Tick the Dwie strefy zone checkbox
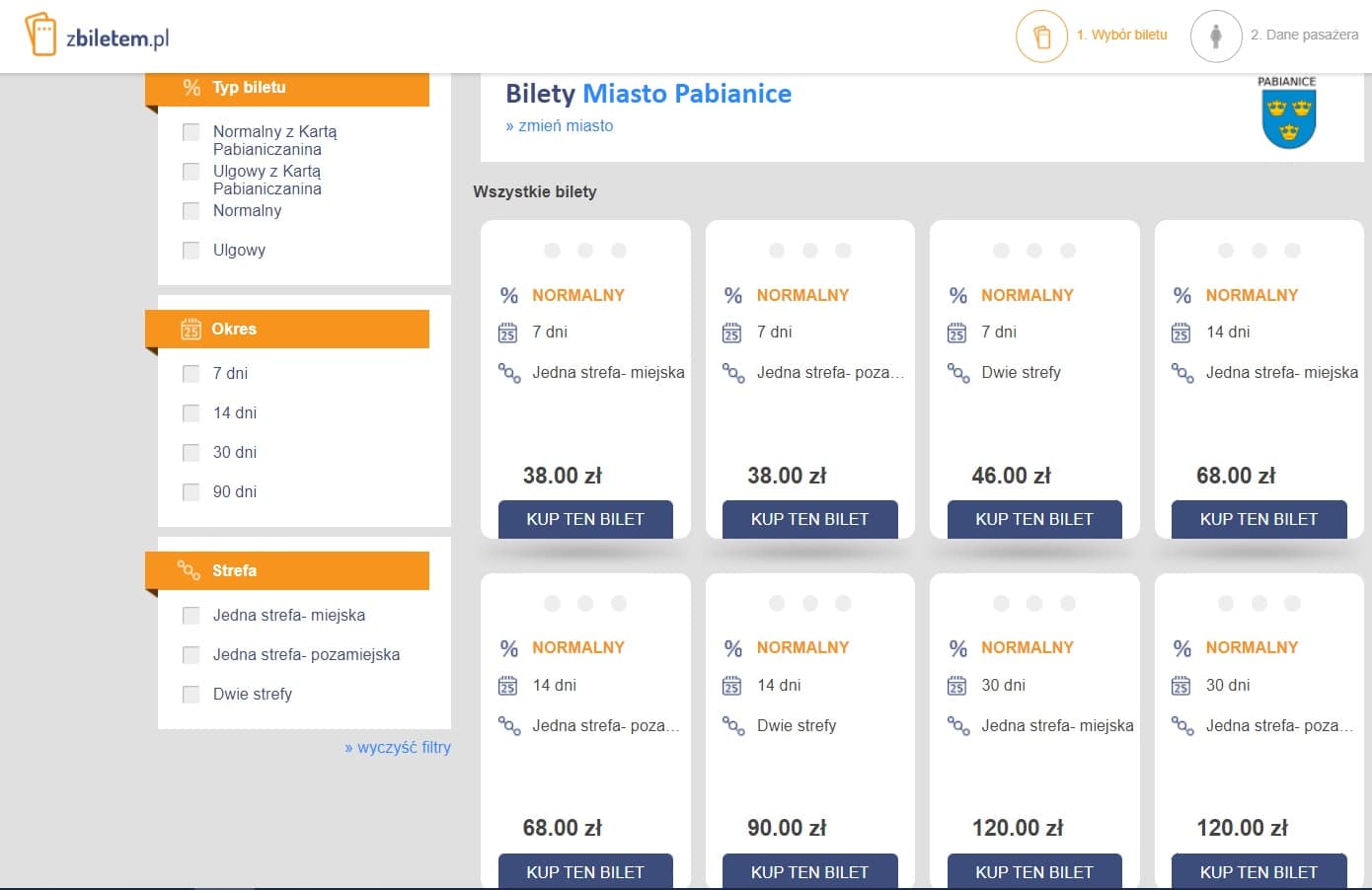The height and width of the screenshot is (890, 1372). (x=191, y=695)
